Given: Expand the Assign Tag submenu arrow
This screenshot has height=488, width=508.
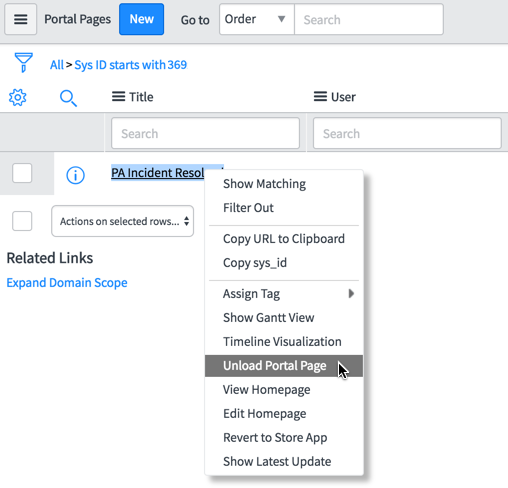Looking at the screenshot, I should (351, 294).
